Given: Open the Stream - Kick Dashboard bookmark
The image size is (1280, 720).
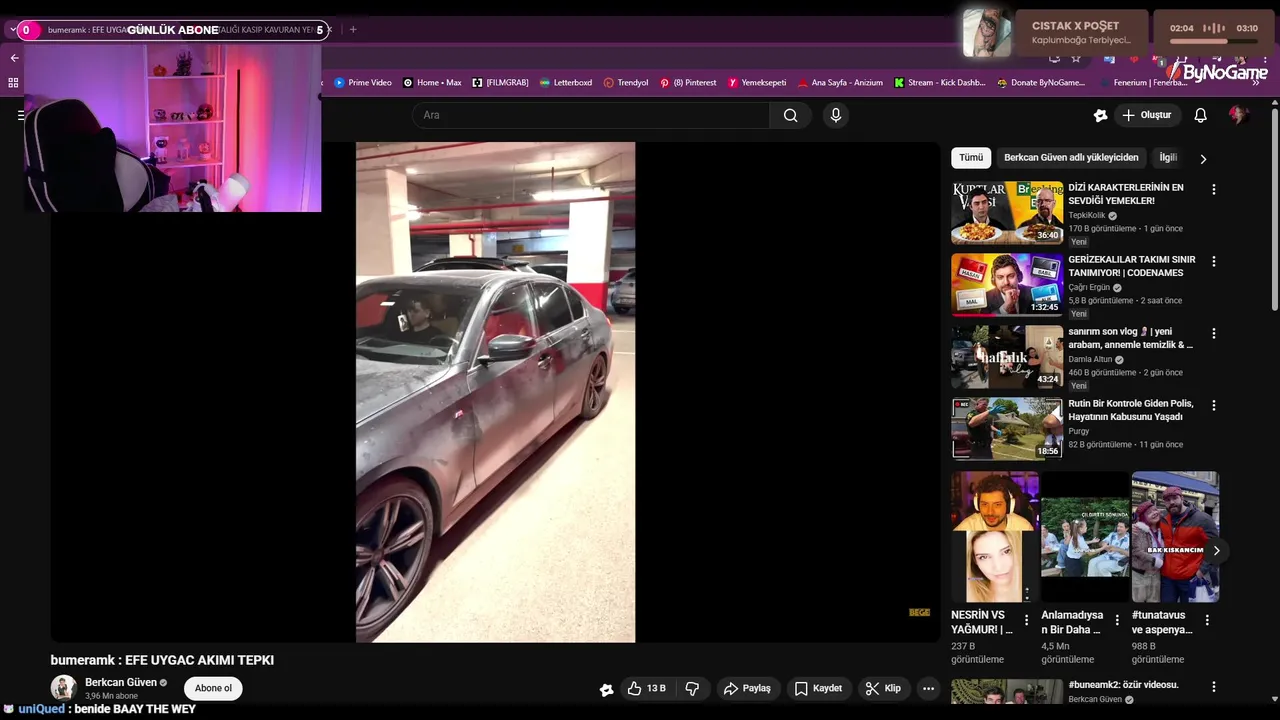Looking at the screenshot, I should pos(940,83).
